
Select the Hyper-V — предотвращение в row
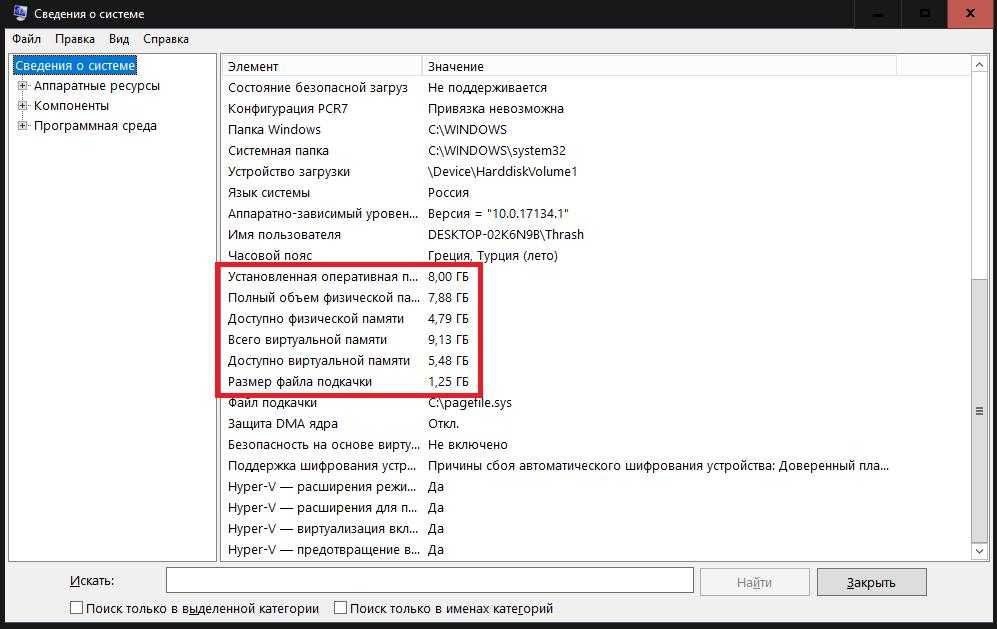click(596, 550)
